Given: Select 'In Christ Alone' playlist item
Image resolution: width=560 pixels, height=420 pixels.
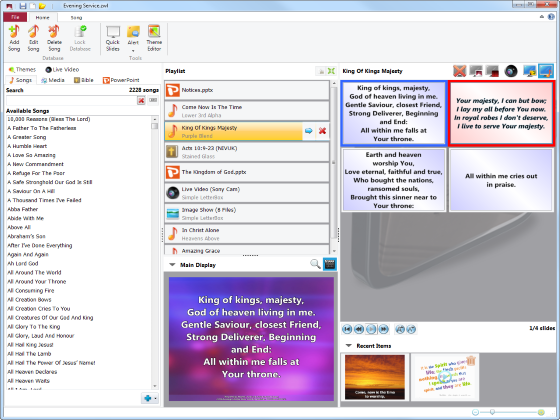Looking at the screenshot, I should 247,234.
